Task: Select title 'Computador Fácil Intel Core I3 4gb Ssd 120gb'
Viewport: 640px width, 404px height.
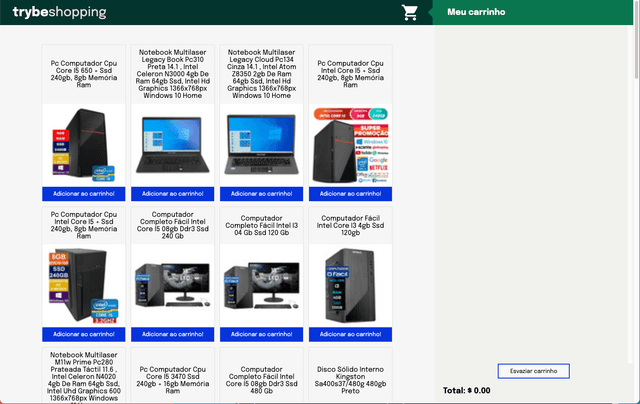Action: coord(351,225)
